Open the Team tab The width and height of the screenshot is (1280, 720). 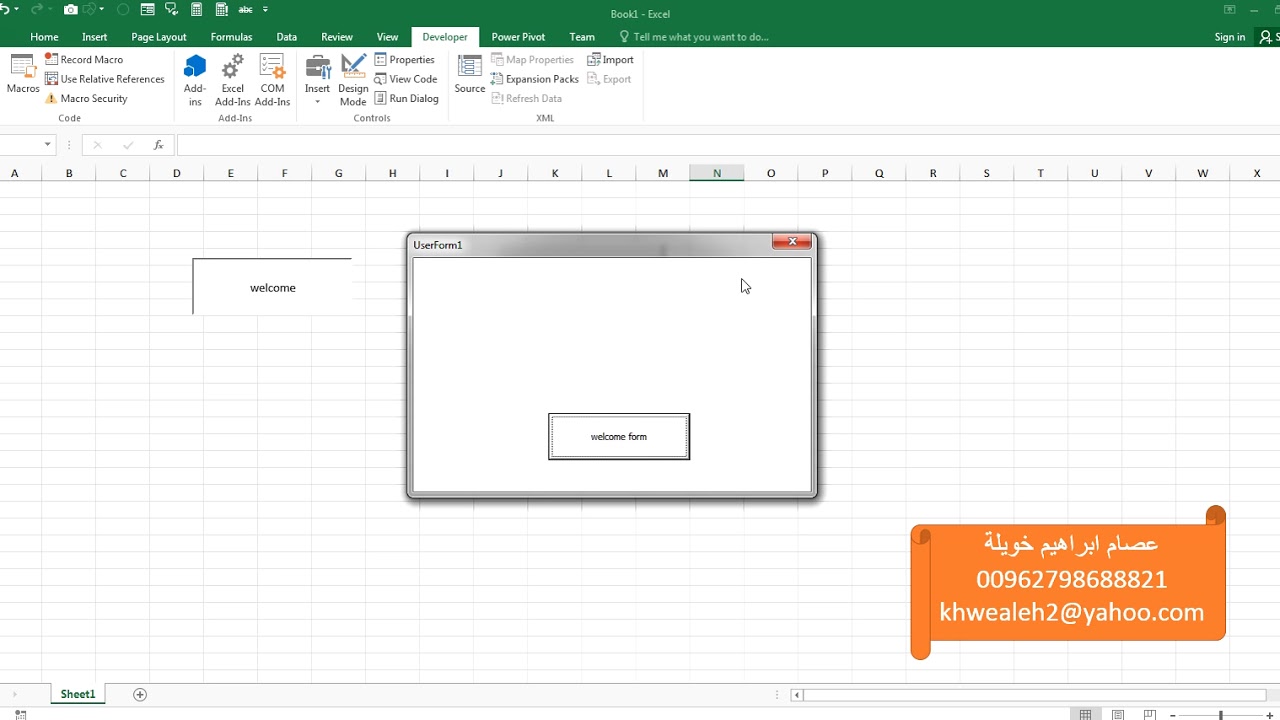[x=582, y=37]
